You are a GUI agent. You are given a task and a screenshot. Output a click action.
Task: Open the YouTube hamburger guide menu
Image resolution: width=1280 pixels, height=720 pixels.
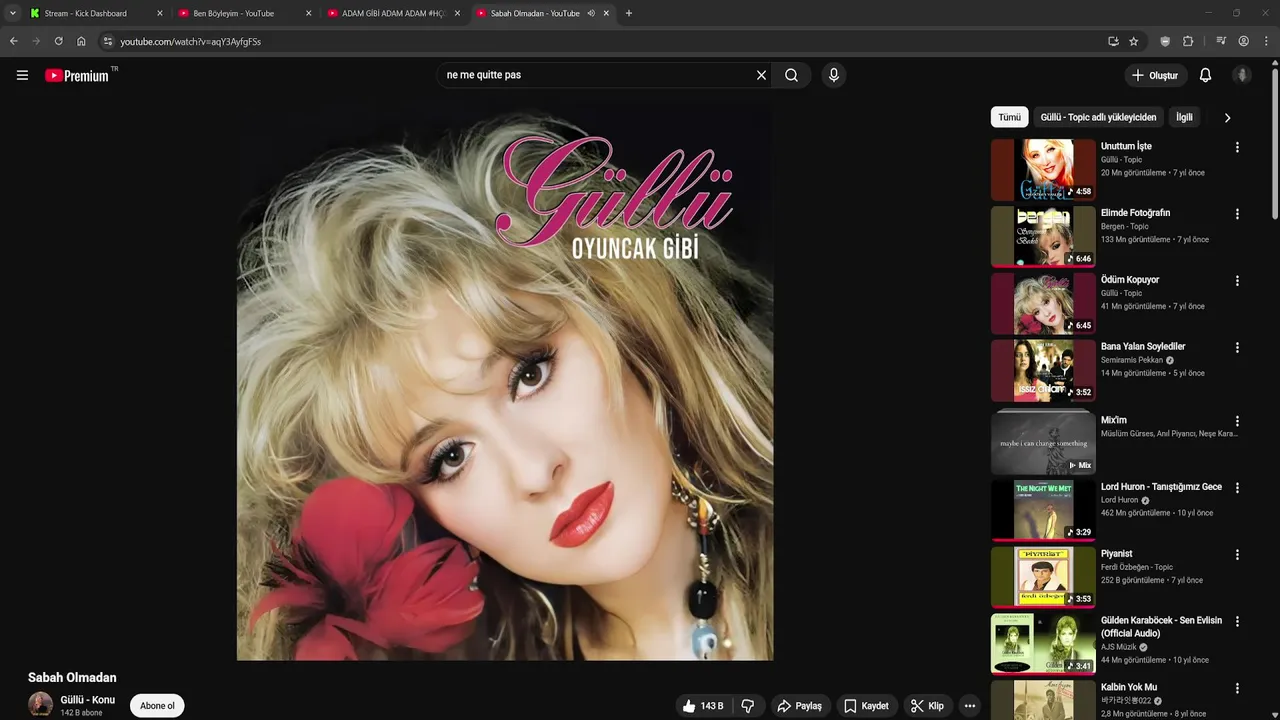click(x=22, y=75)
